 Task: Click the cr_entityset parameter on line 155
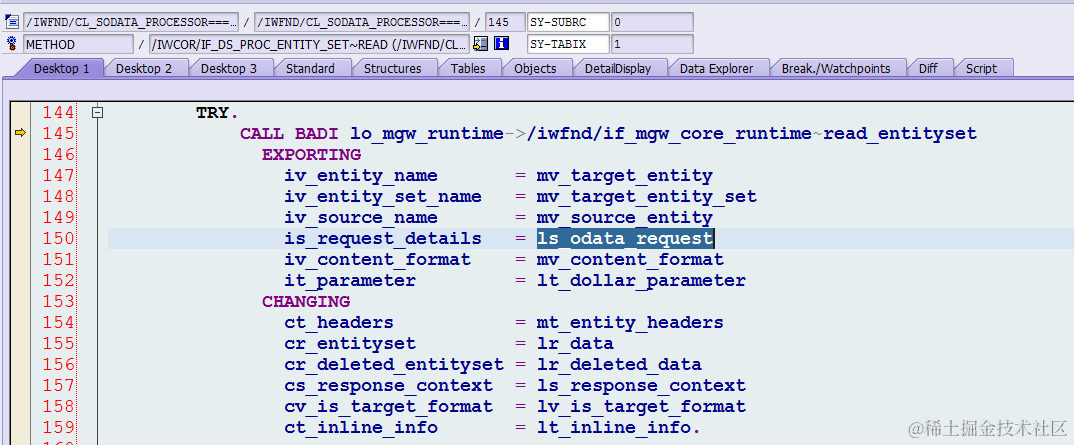[x=350, y=344]
